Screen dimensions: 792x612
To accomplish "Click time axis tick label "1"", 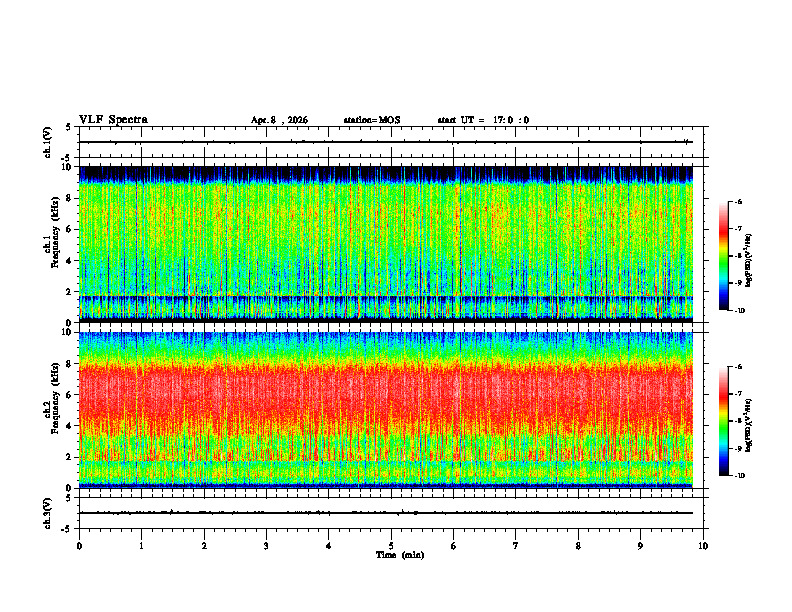I will point(141,546).
